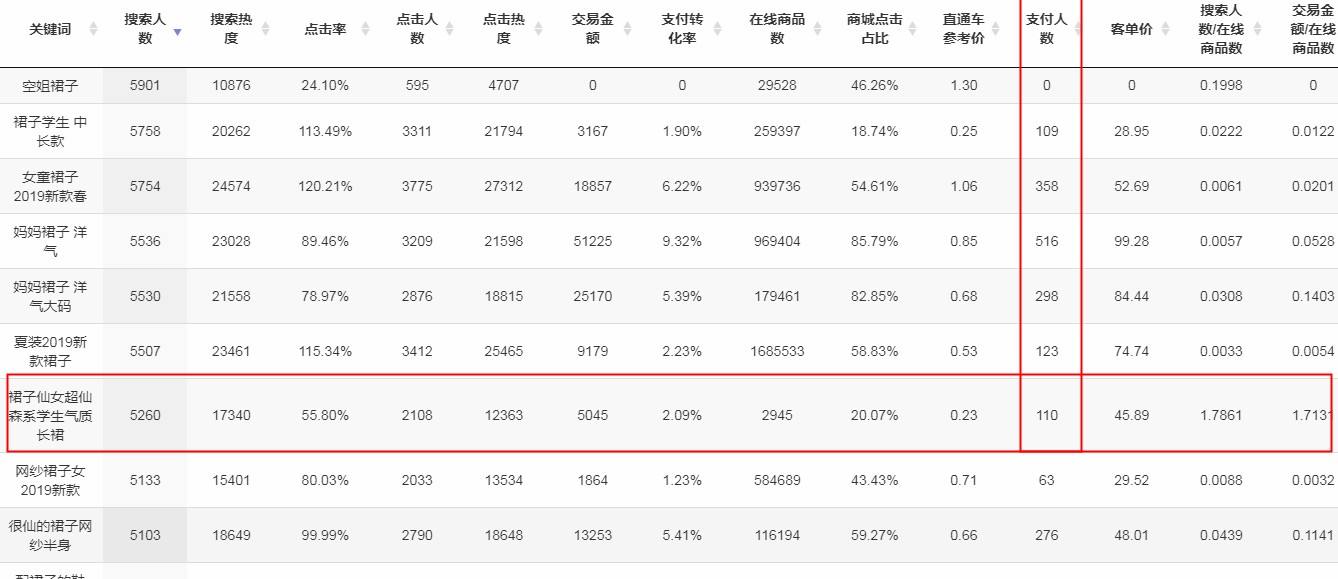Sort by 支付转化率 using its arrow icon
This screenshot has width=1338, height=579.
716,29
